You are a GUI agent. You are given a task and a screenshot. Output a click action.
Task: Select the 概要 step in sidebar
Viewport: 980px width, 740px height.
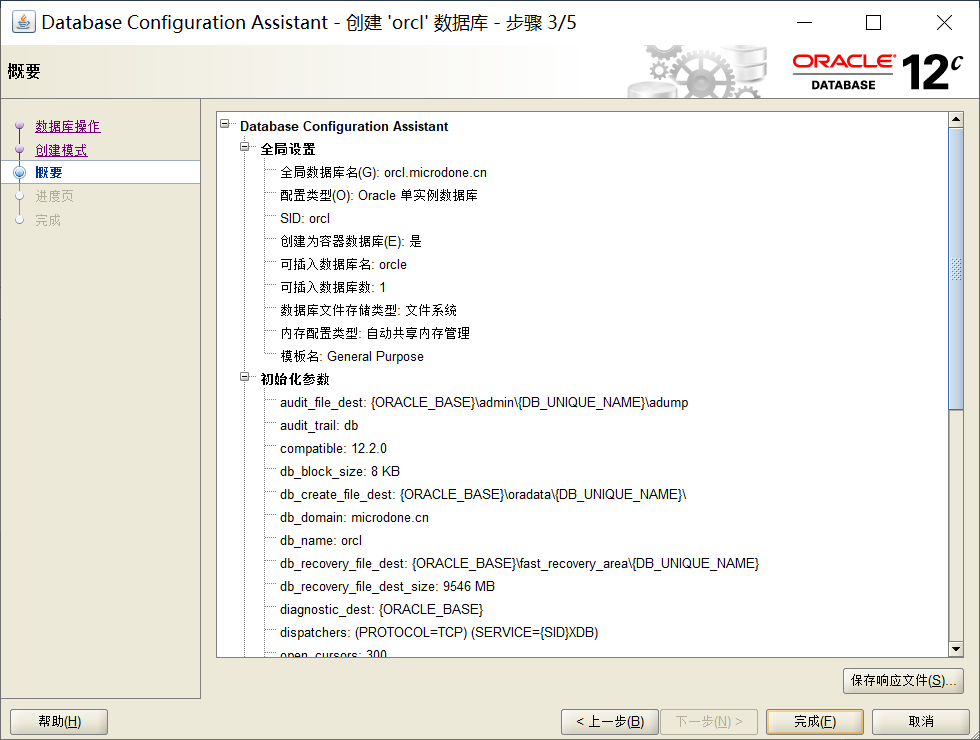tap(49, 172)
